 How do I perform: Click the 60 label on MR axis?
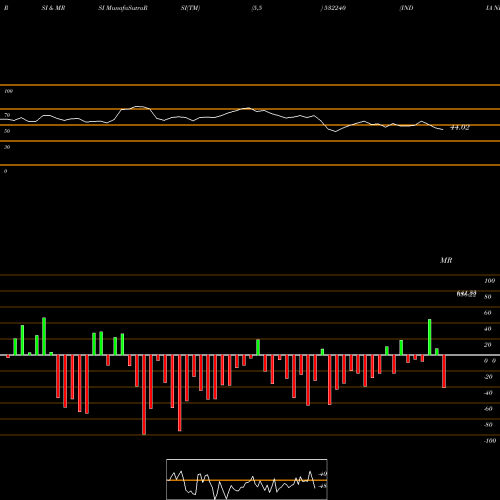[488, 313]
